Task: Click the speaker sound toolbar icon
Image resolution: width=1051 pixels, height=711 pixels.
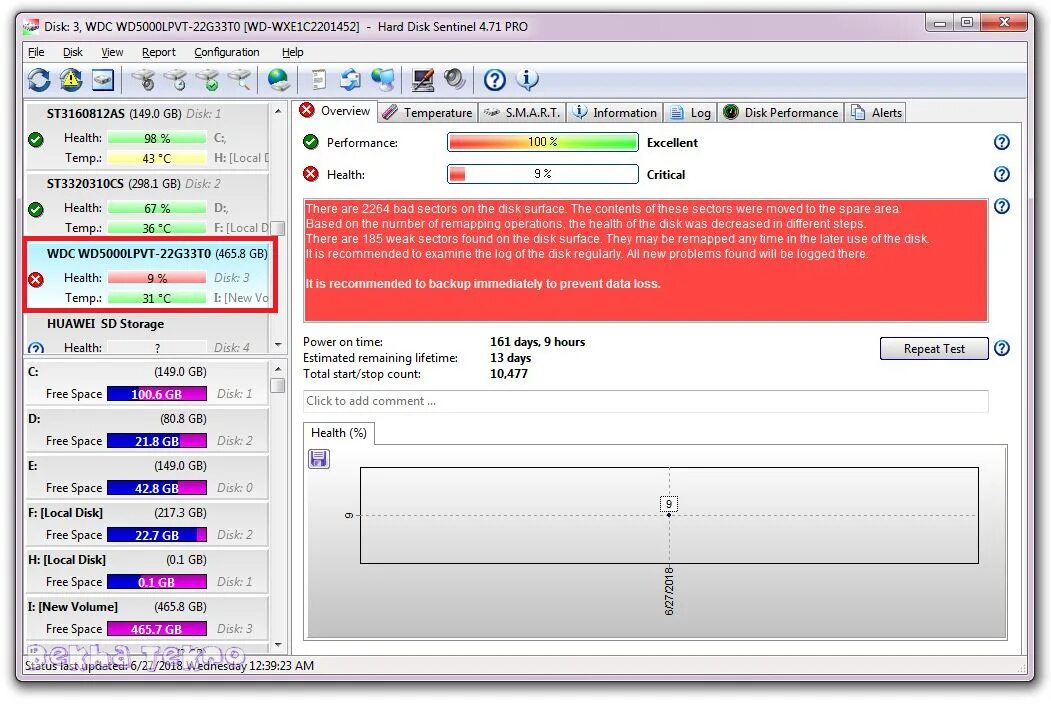Action: [454, 80]
